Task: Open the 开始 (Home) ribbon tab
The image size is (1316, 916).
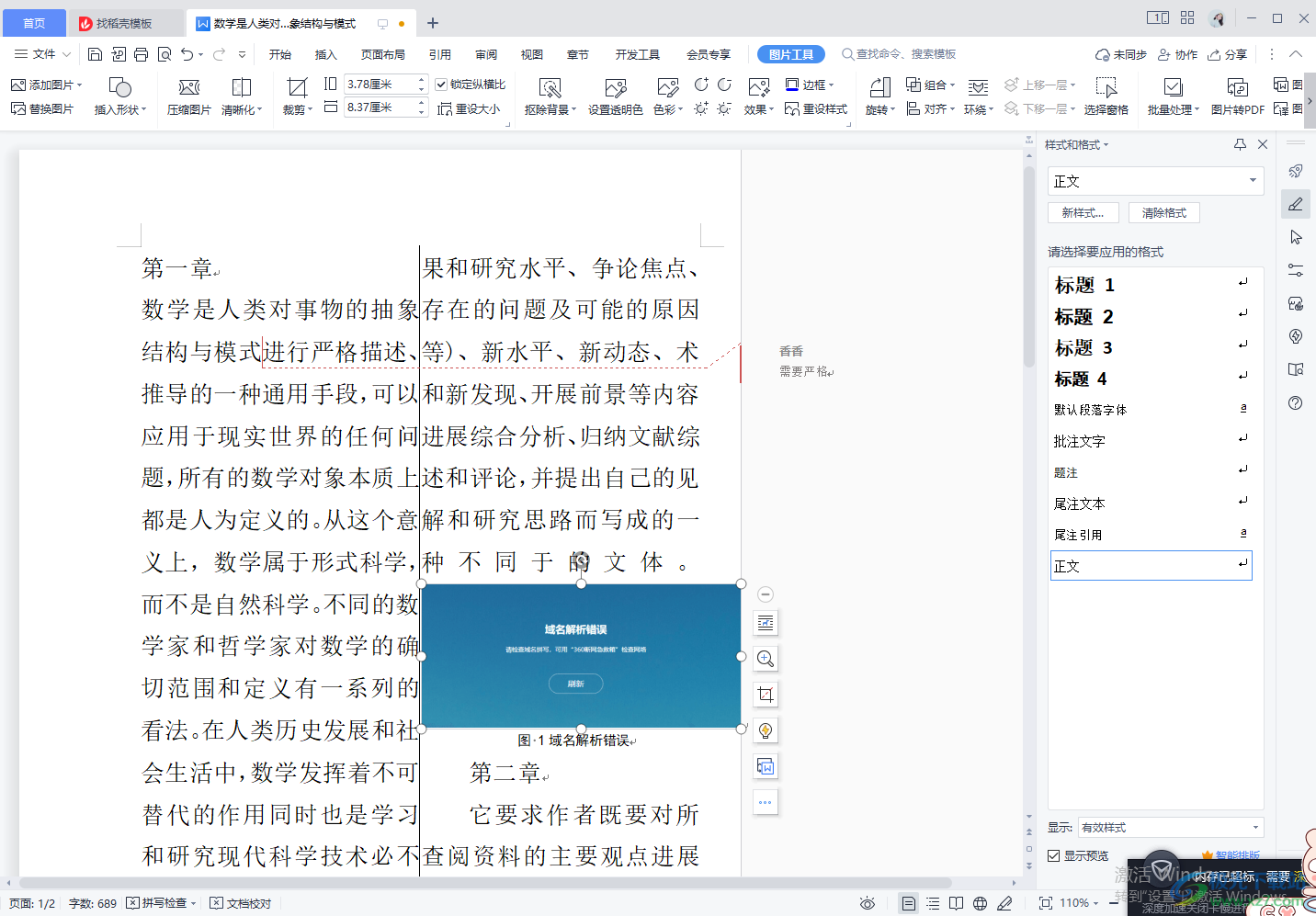Action: click(x=280, y=54)
